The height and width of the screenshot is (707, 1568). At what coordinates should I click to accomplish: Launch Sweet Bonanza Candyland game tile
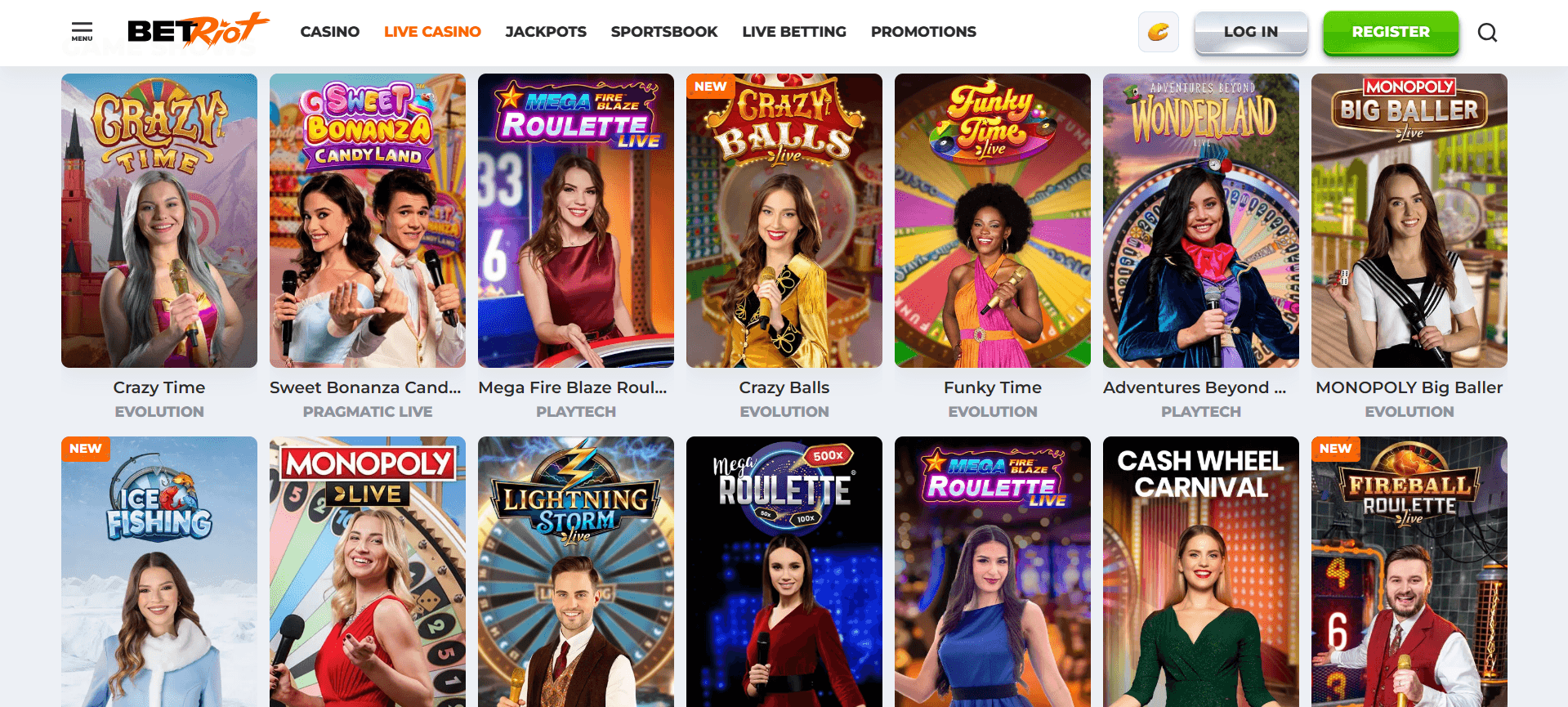coord(368,221)
